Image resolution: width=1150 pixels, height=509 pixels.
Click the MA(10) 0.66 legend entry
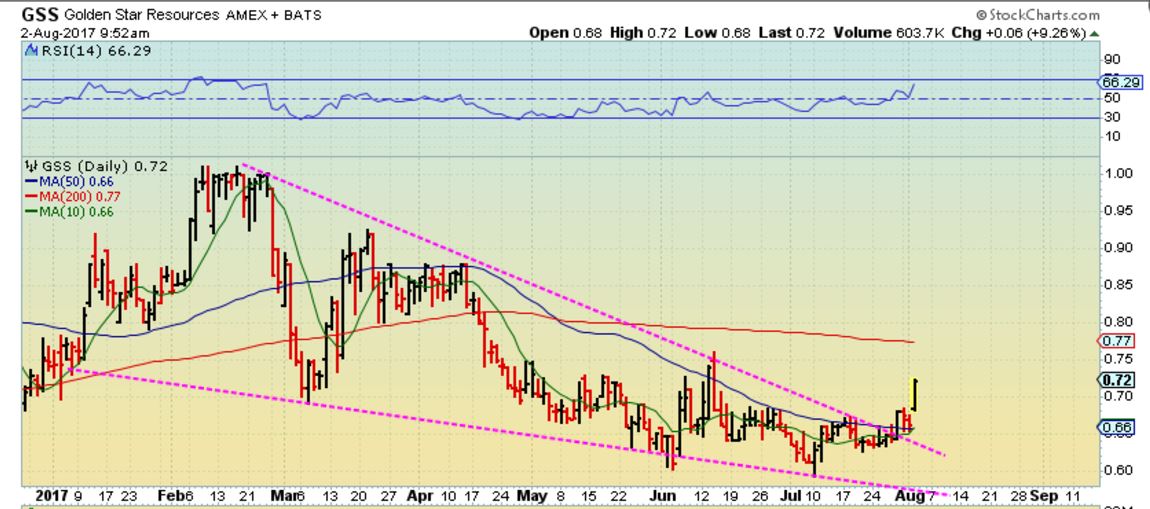click(x=70, y=212)
